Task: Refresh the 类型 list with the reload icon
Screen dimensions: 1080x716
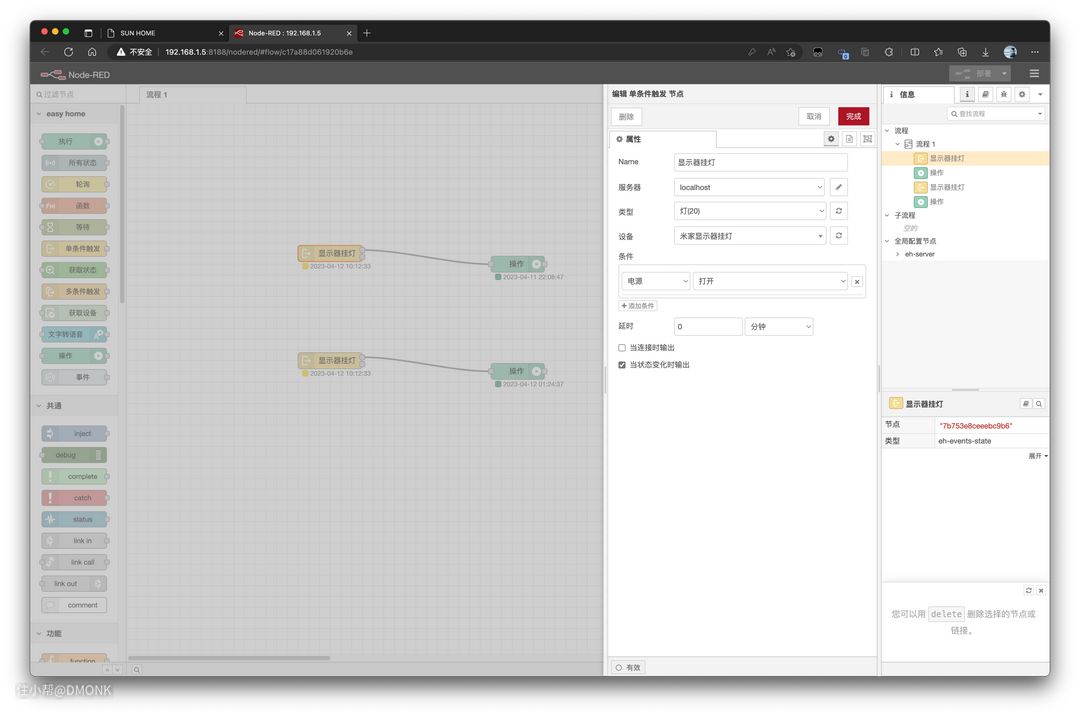Action: click(839, 211)
